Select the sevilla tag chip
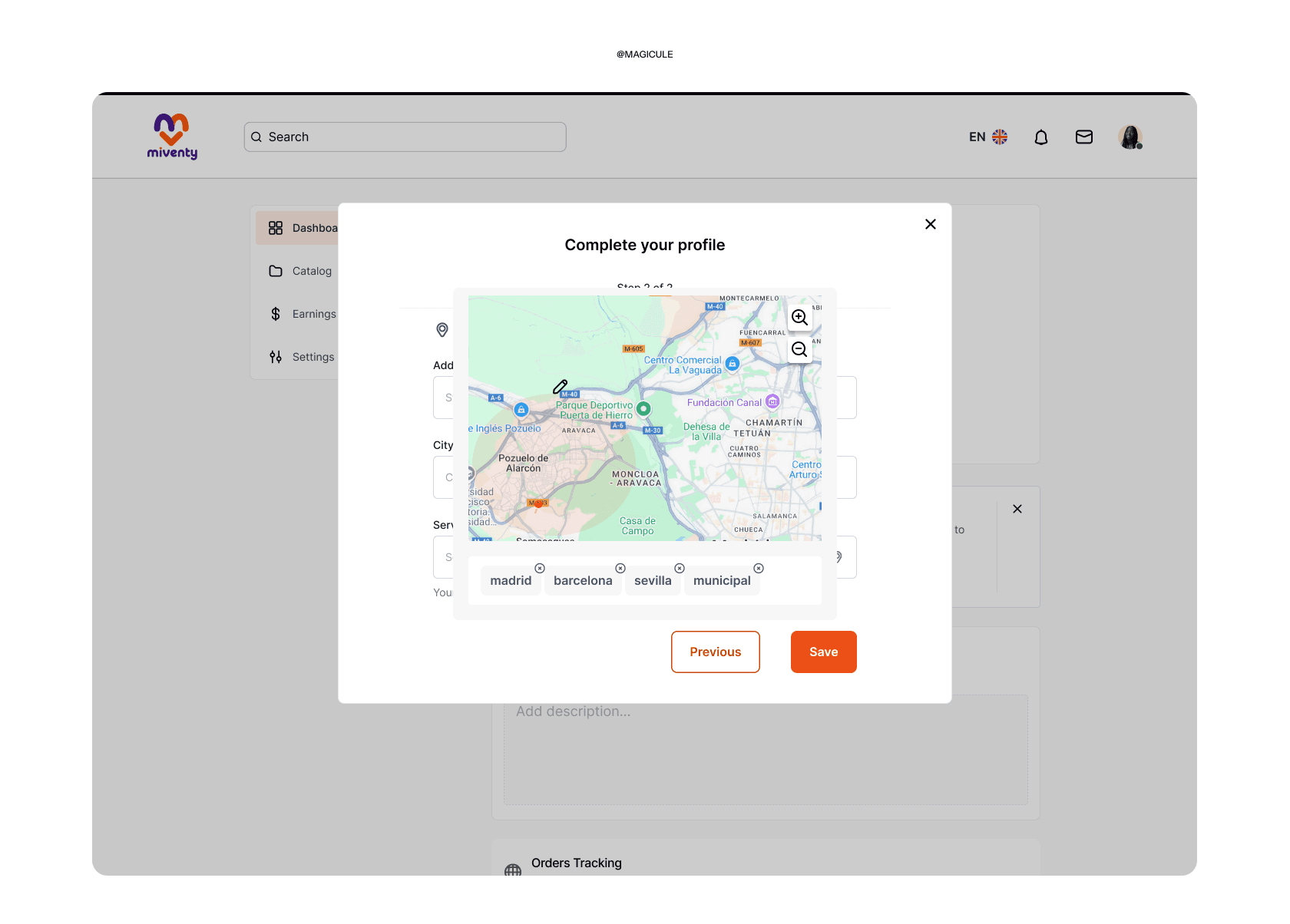 tap(653, 581)
